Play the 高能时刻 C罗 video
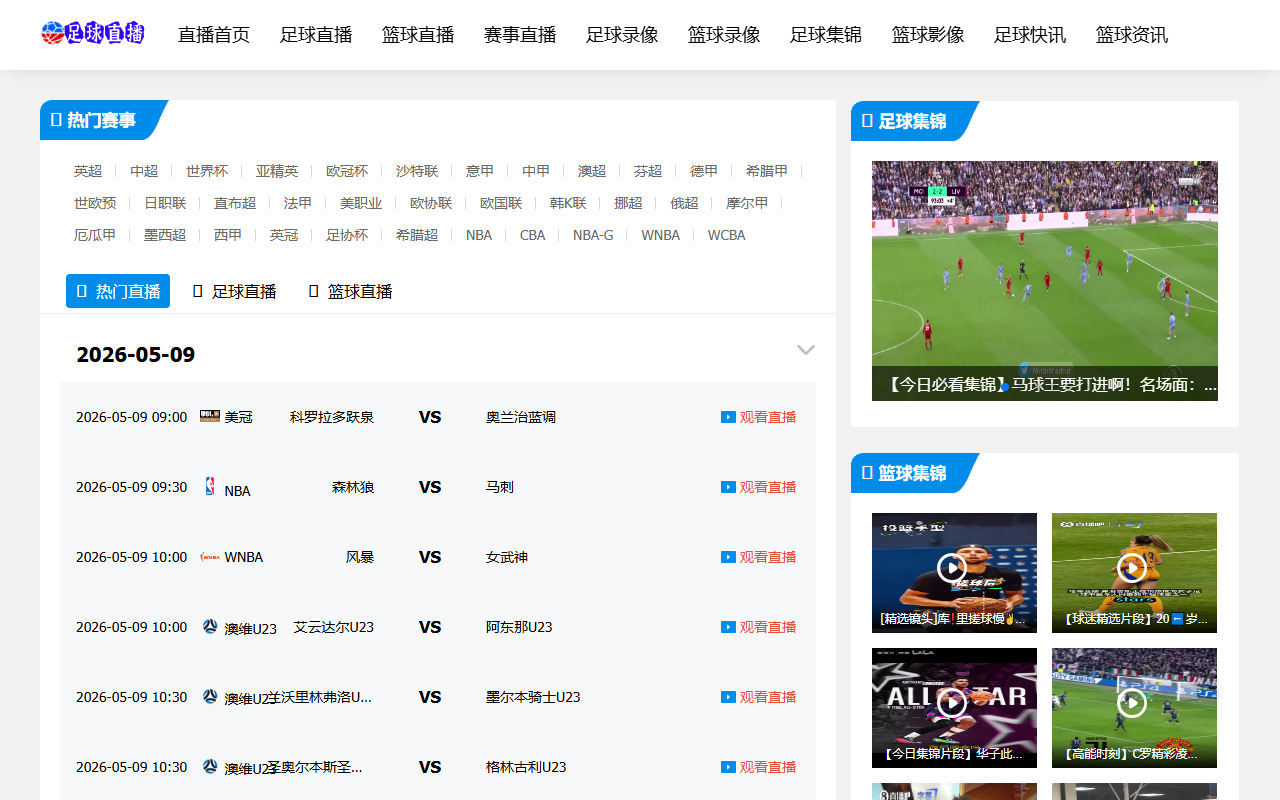 [1132, 703]
